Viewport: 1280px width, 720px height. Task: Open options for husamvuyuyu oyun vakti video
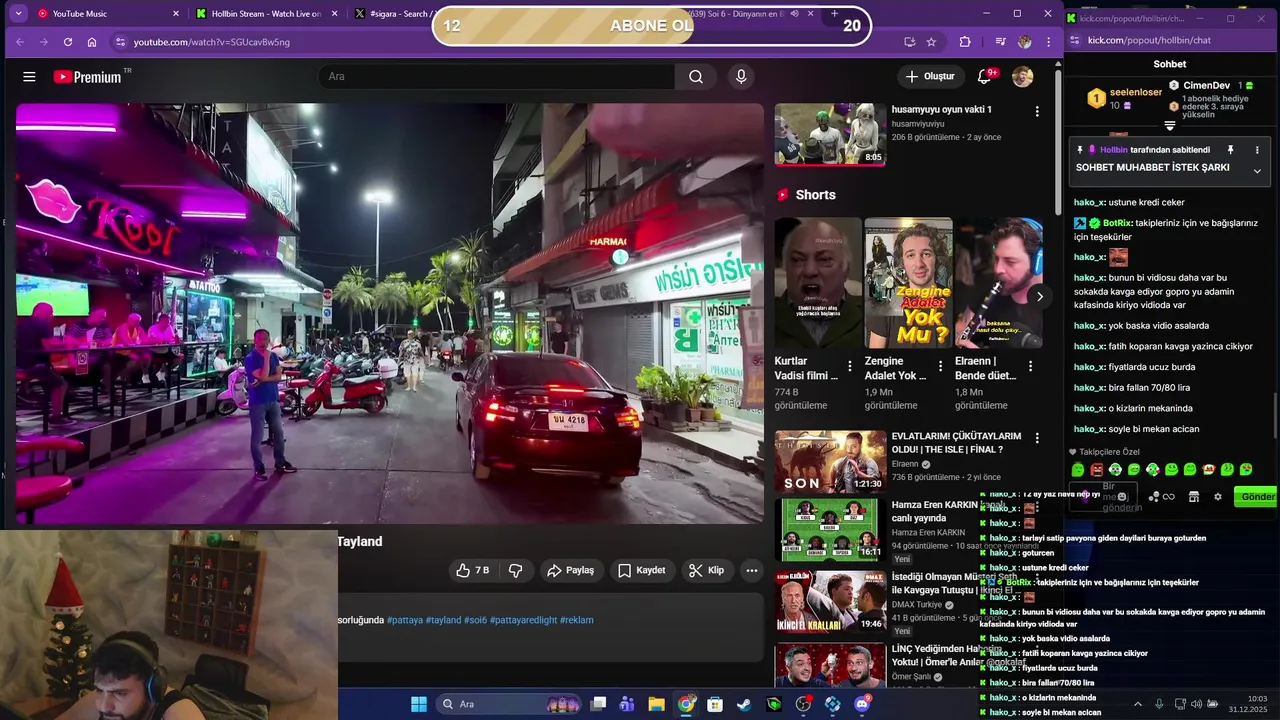tap(1037, 112)
